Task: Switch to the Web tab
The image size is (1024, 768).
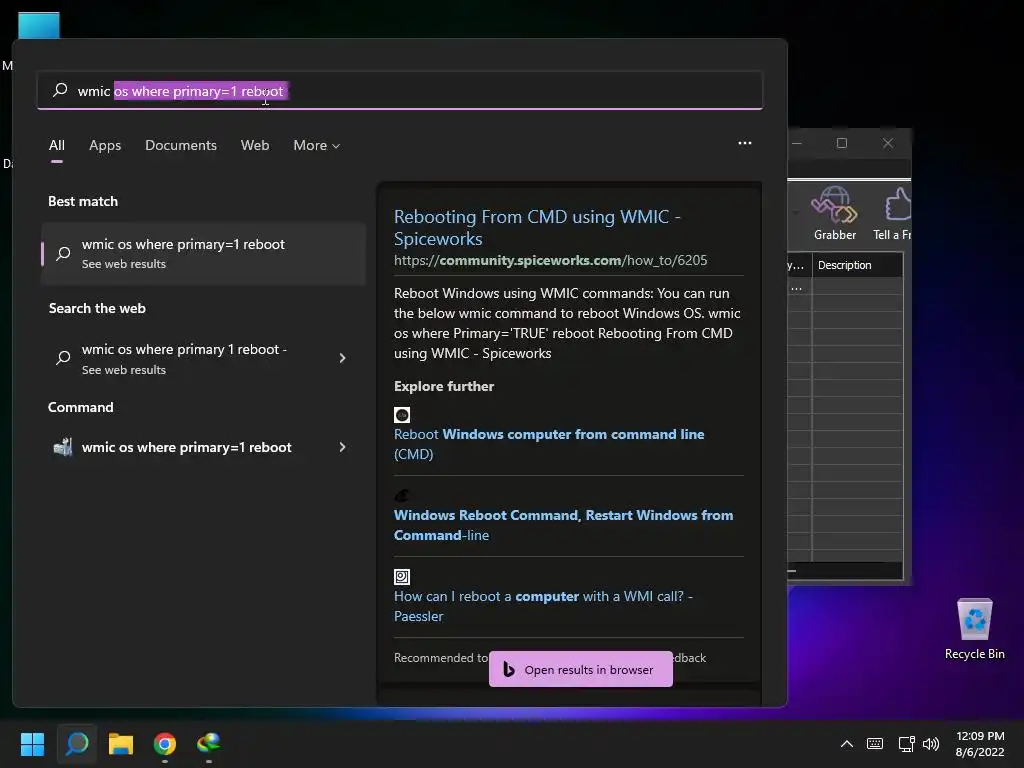Action: click(x=255, y=145)
